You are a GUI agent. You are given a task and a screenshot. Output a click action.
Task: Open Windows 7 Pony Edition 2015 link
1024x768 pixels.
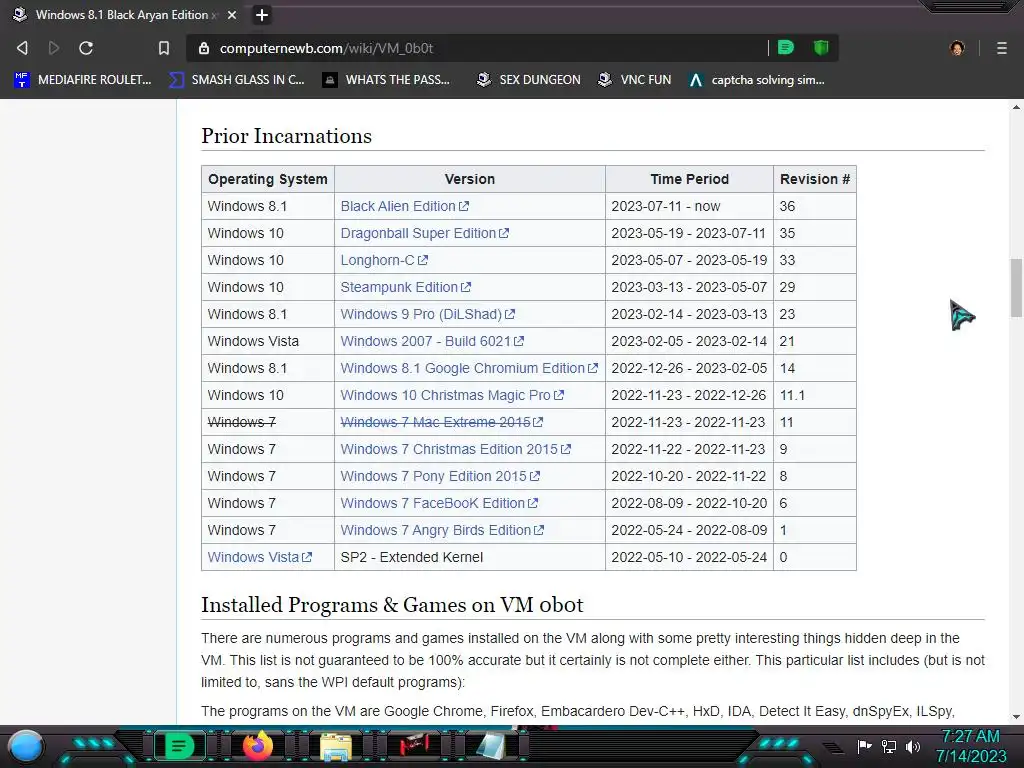440,476
